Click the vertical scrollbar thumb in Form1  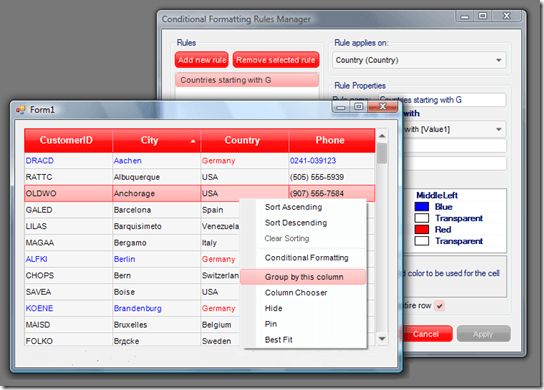click(x=382, y=153)
